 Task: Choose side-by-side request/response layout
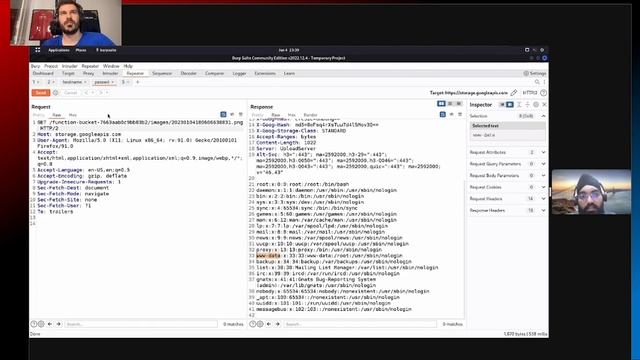(x=441, y=104)
